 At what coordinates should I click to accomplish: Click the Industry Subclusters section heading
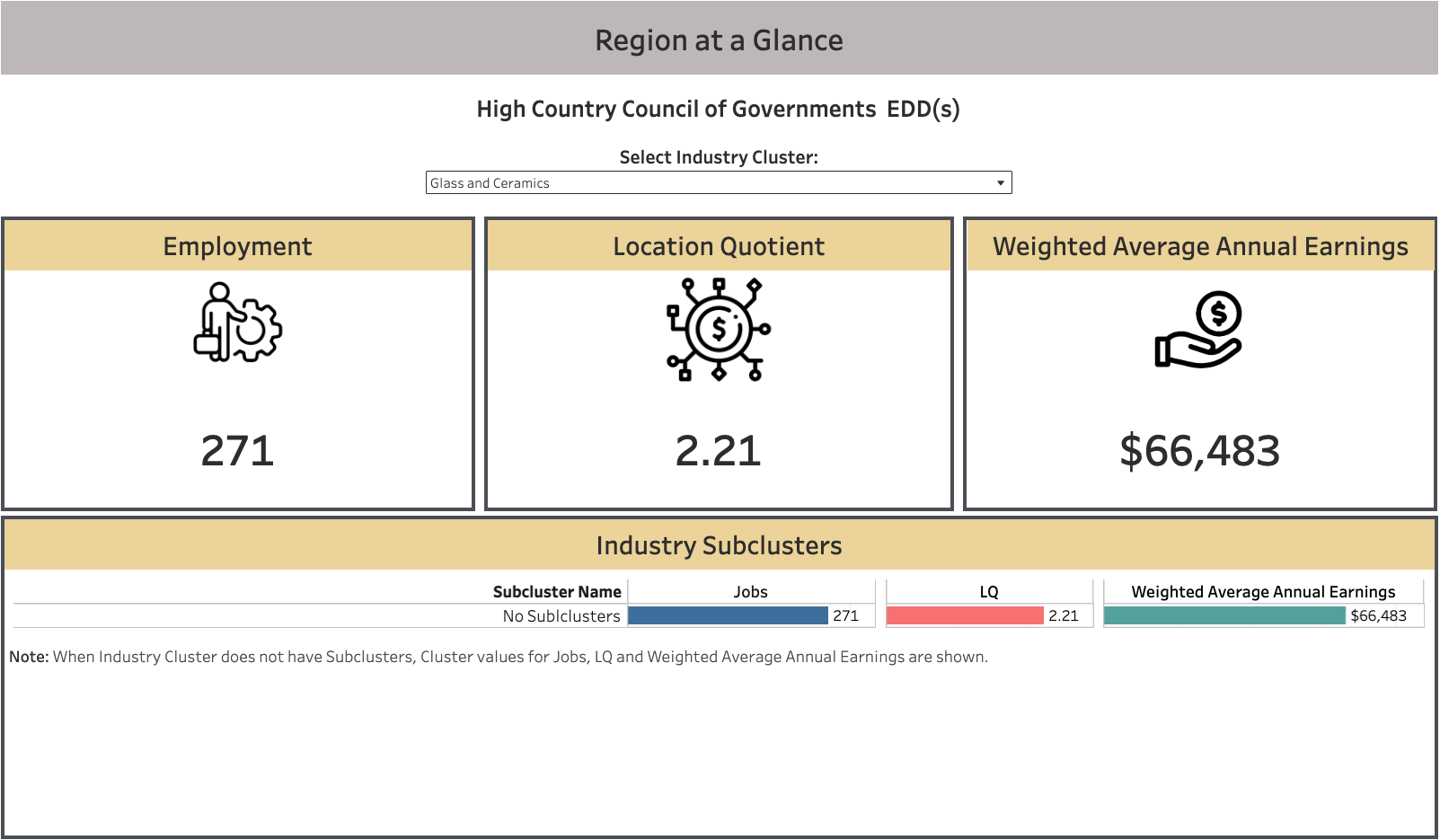[x=719, y=545]
